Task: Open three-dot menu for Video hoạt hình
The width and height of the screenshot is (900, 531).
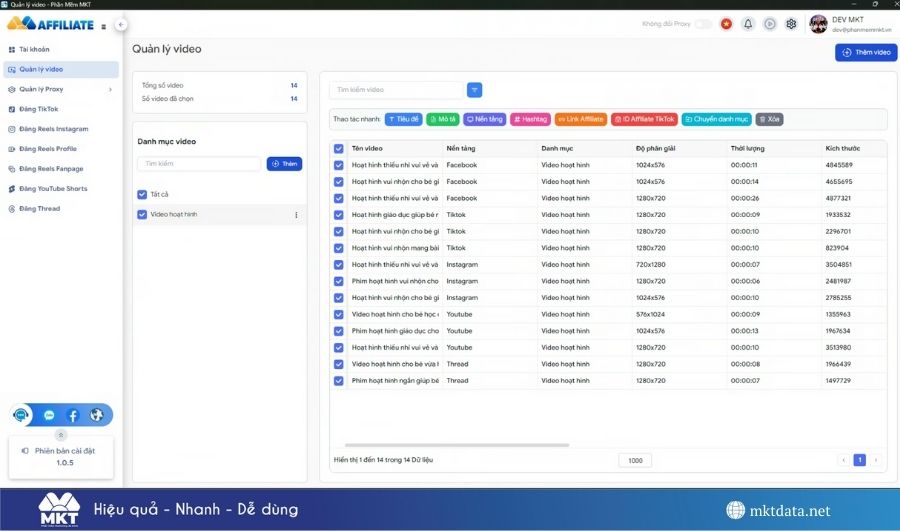Action: (296, 215)
